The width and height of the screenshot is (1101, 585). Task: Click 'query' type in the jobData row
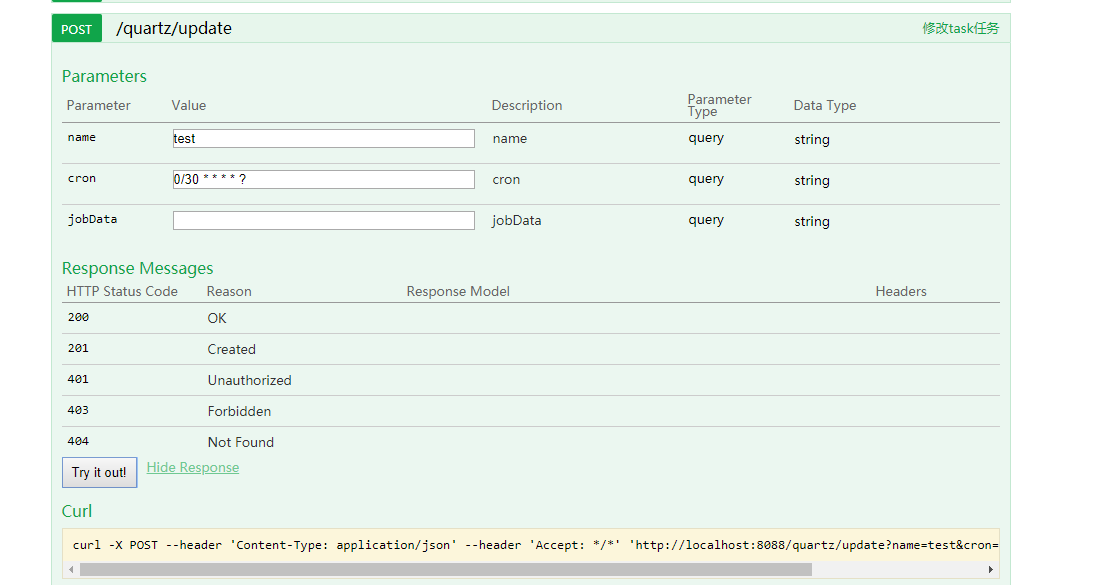point(706,220)
